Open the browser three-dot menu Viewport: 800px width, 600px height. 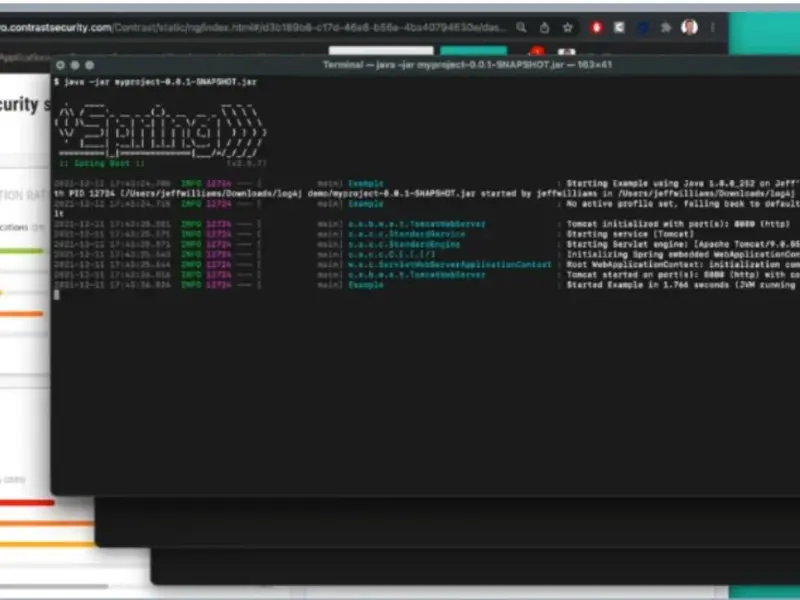712,28
